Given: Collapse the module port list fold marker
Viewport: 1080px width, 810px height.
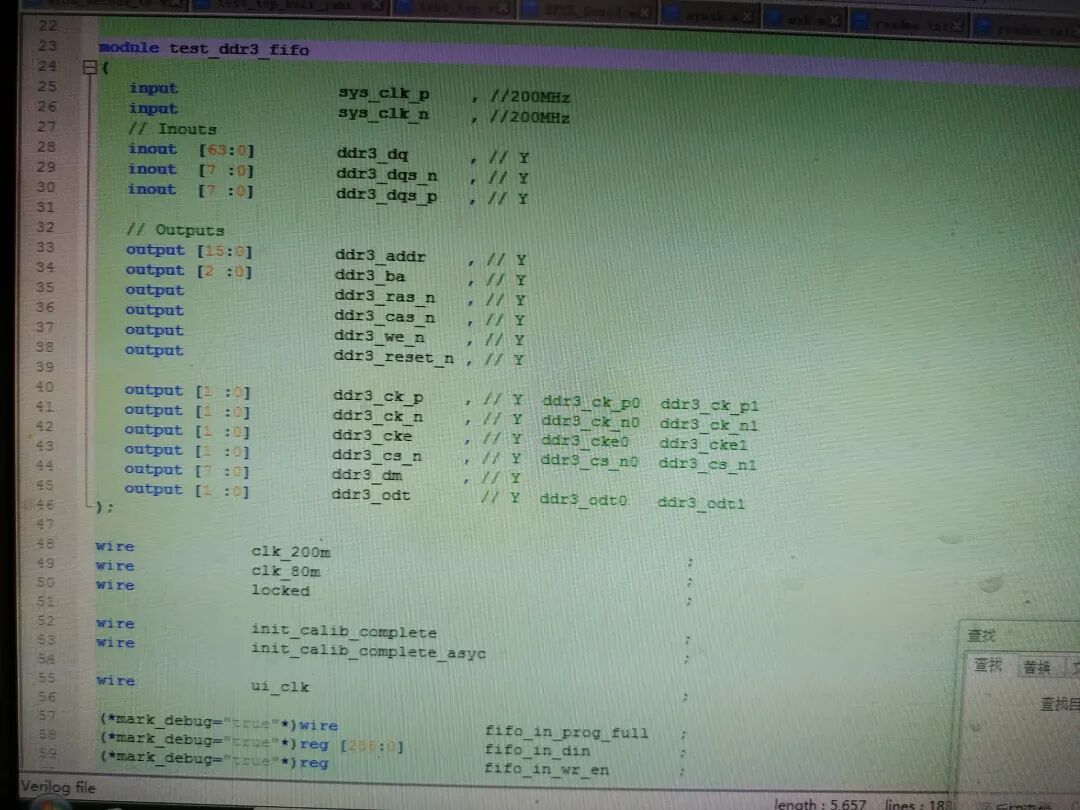Looking at the screenshot, I should pyautogui.click(x=89, y=68).
